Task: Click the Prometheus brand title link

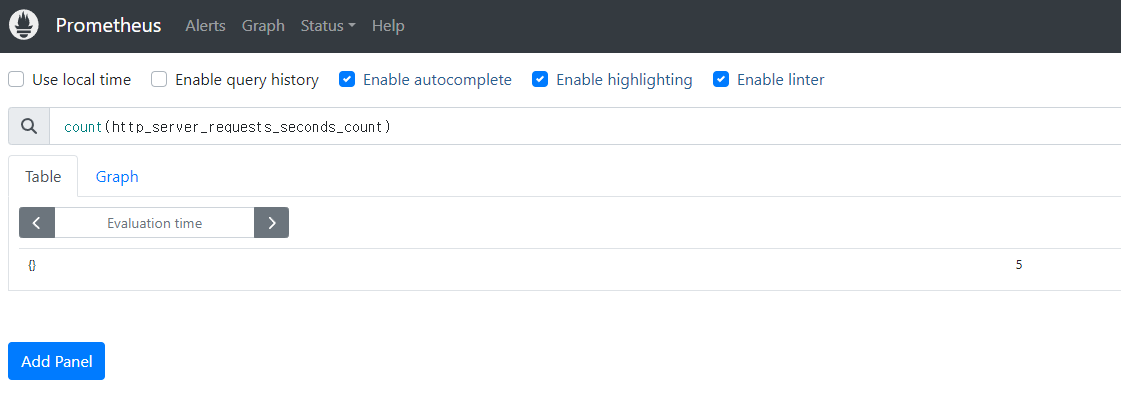Action: (109, 26)
